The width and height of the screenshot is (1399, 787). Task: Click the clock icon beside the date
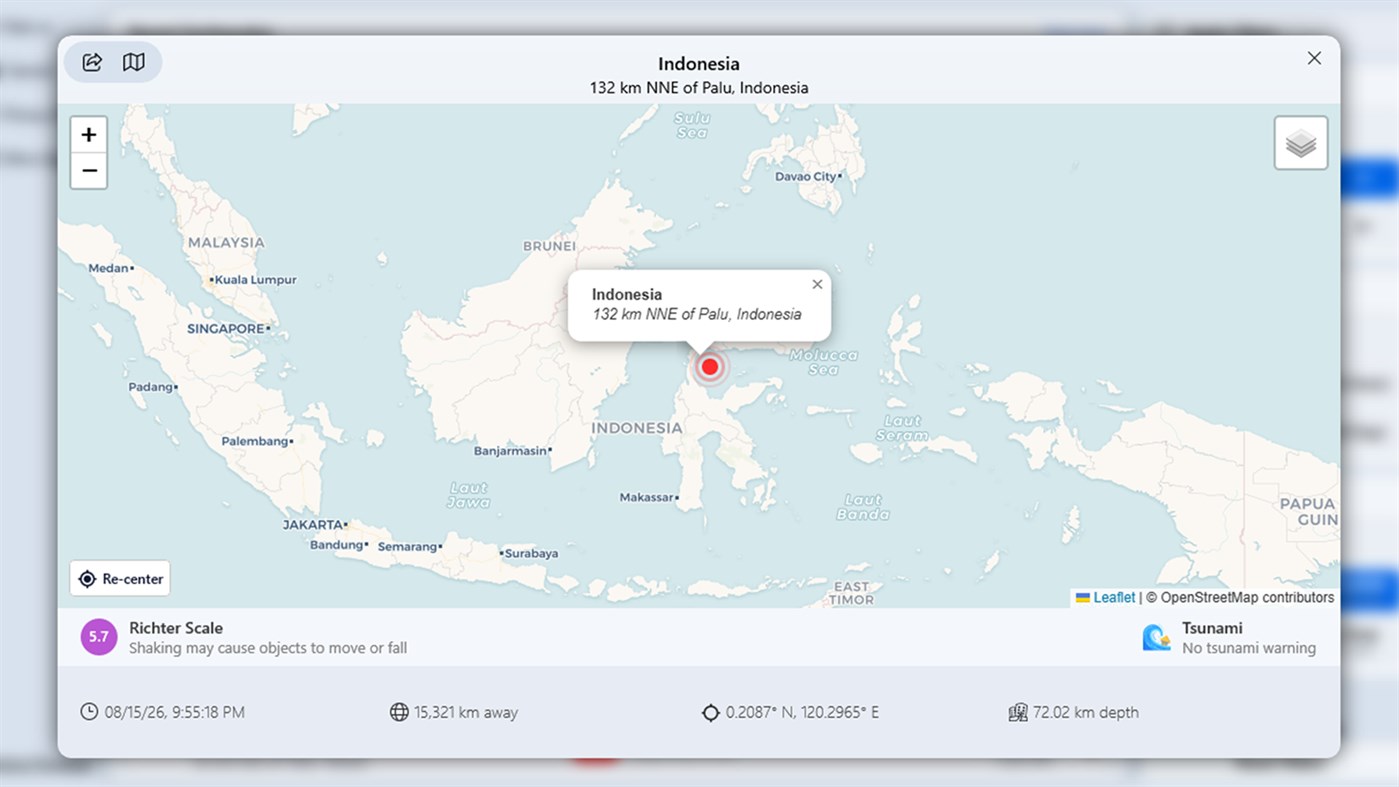89,712
